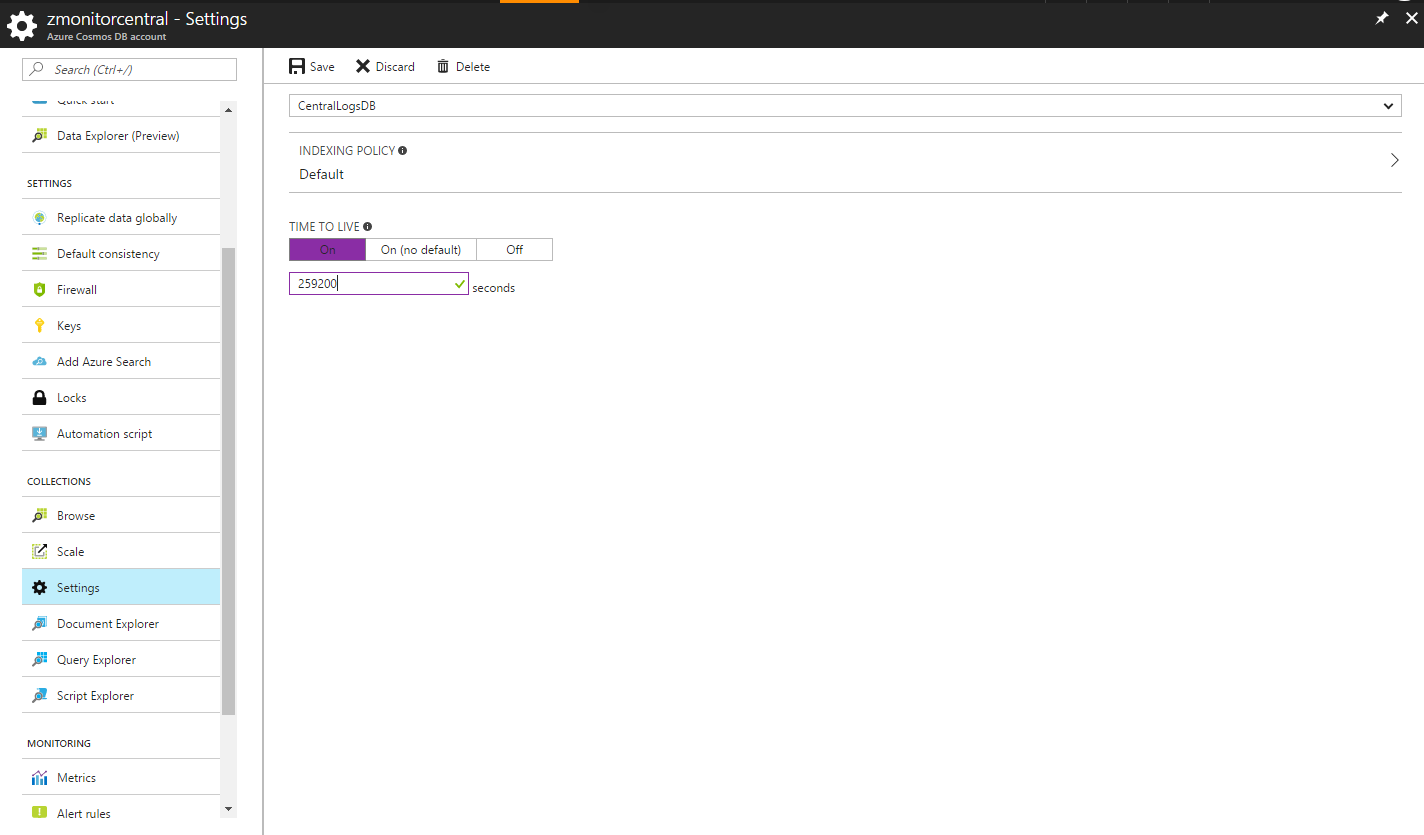
Task: Click the Script Explorer icon
Action: coord(40,696)
